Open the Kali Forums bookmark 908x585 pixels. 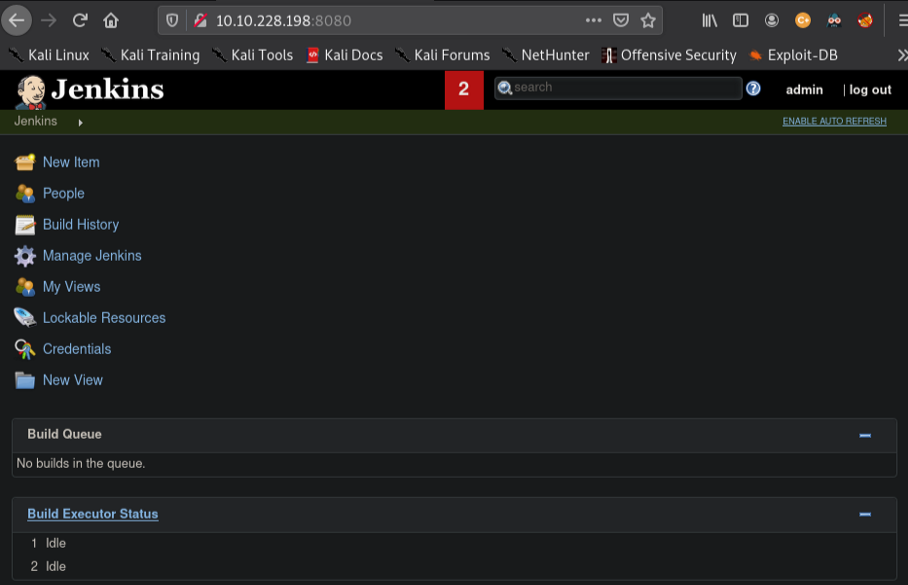pyautogui.click(x=442, y=56)
